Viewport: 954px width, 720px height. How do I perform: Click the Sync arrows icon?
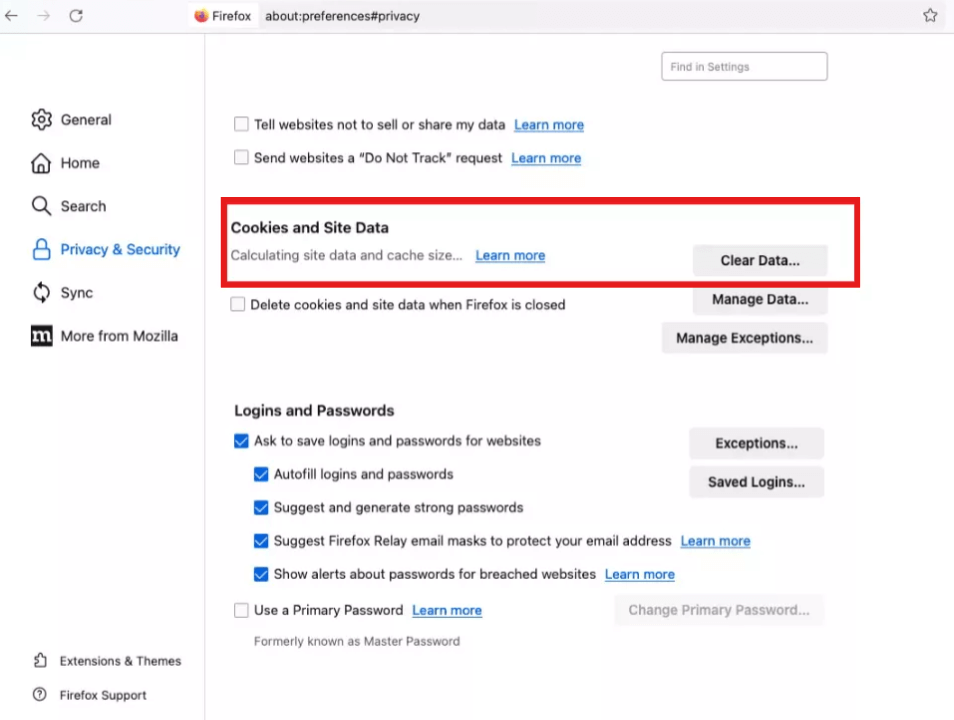[41, 292]
